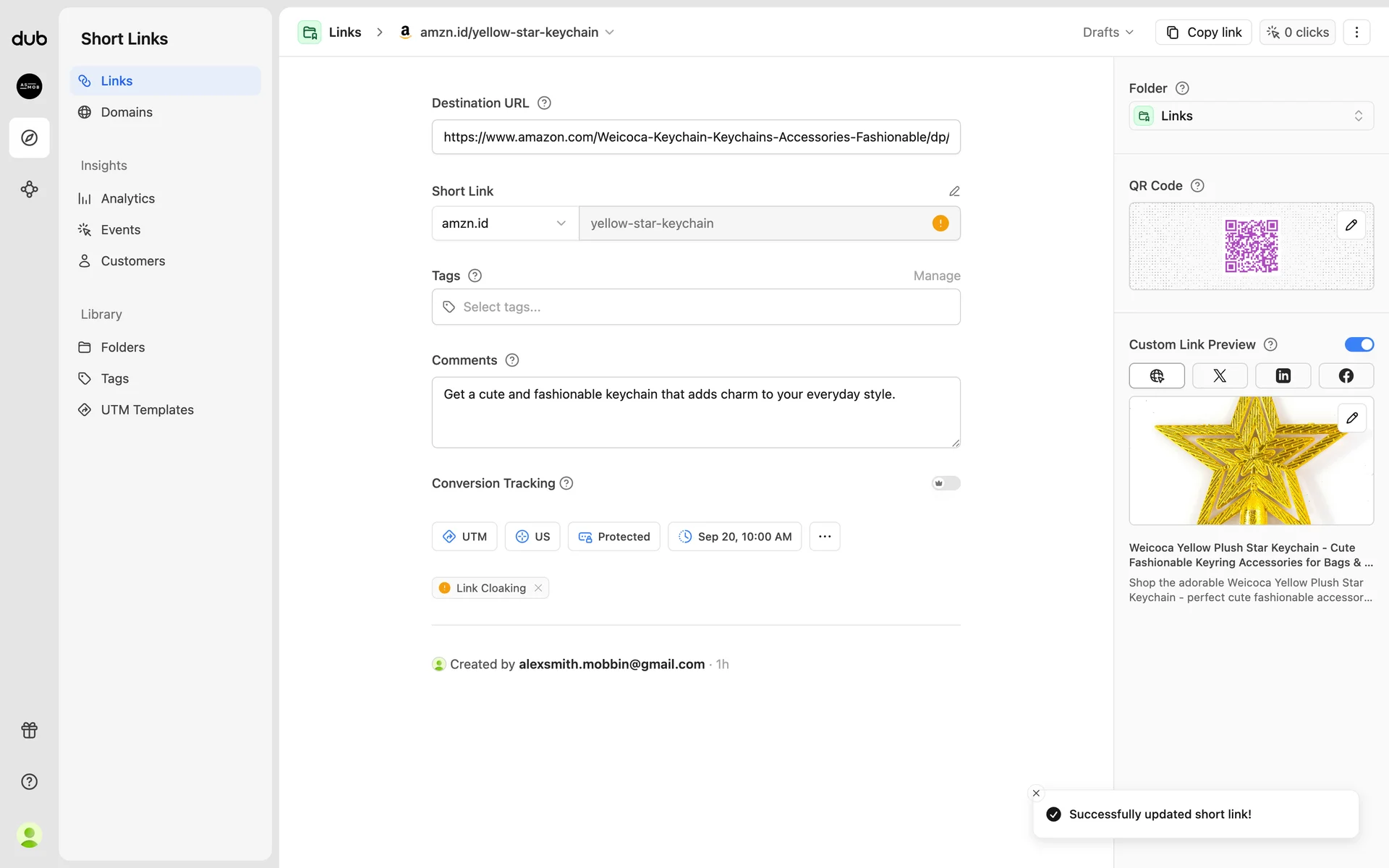Open the three-dot menu in top bar
This screenshot has width=1389, height=868.
(1356, 32)
